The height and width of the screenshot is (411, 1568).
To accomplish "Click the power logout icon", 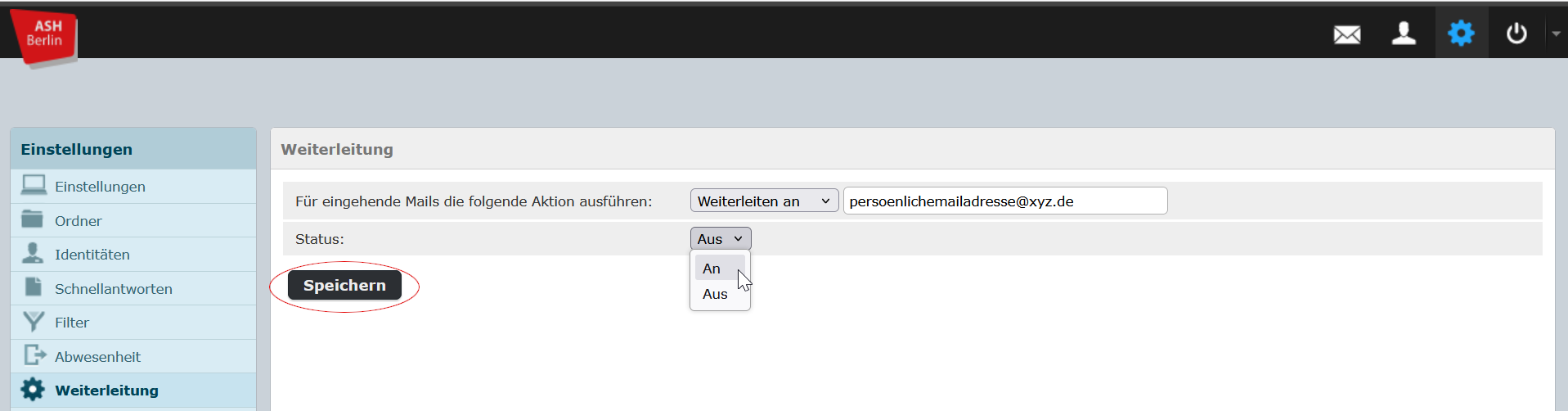I will pyautogui.click(x=1516, y=34).
